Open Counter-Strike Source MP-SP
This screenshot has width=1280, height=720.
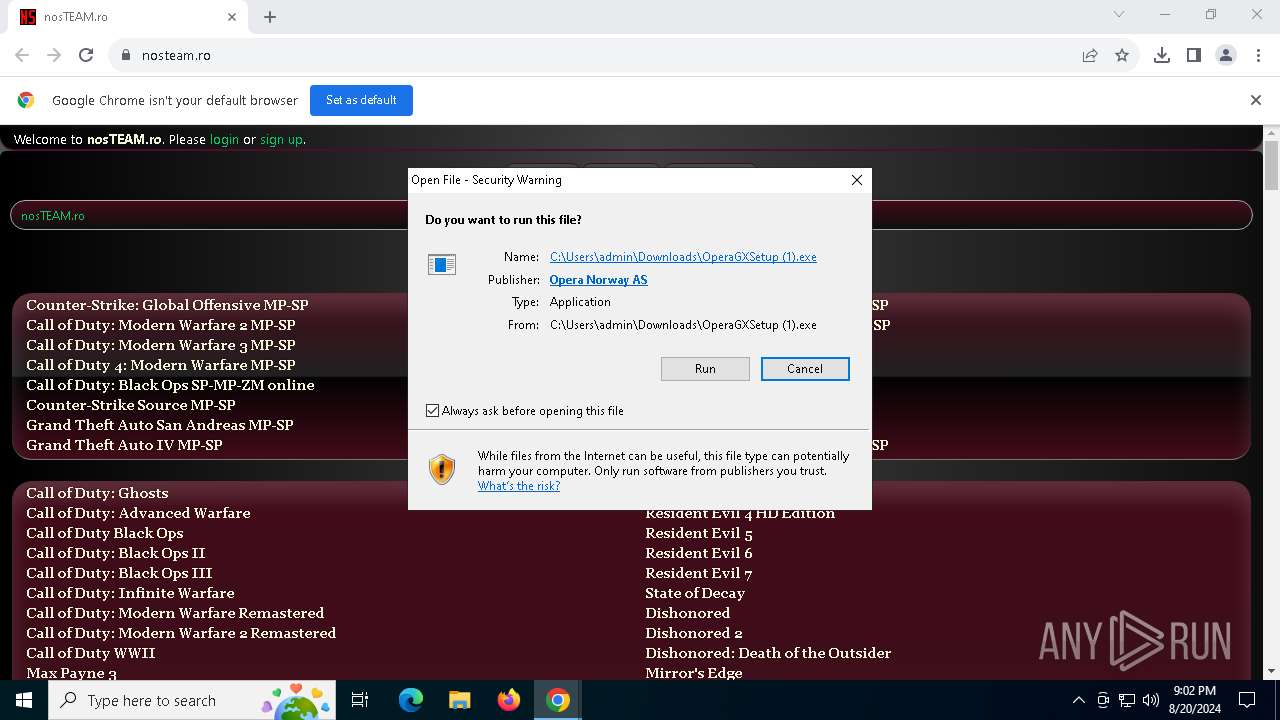point(131,405)
